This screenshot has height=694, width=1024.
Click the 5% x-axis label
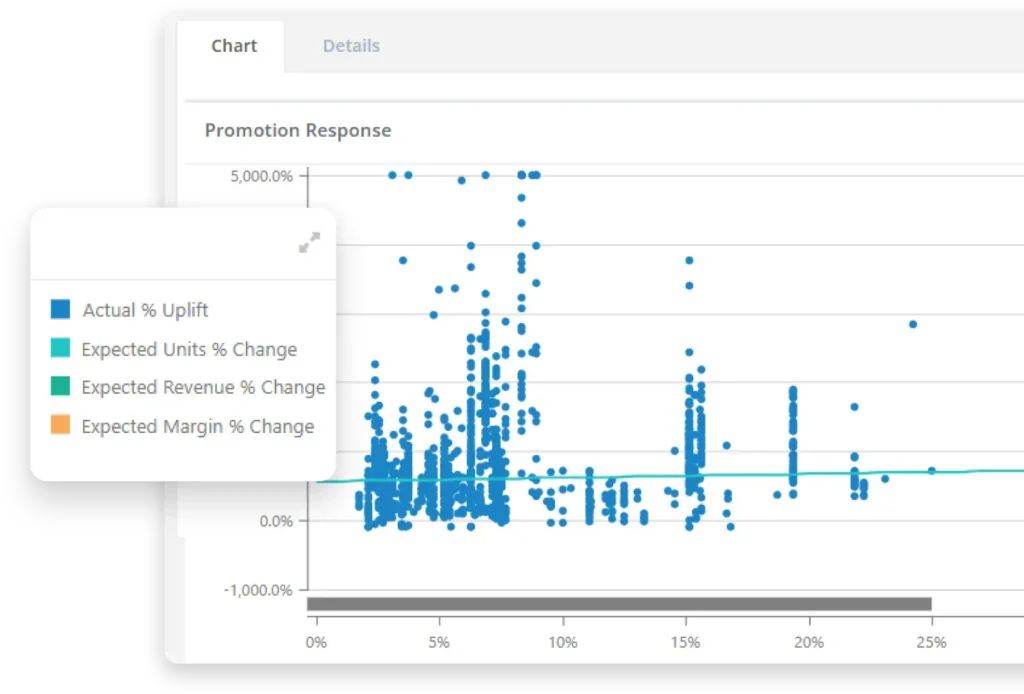439,642
